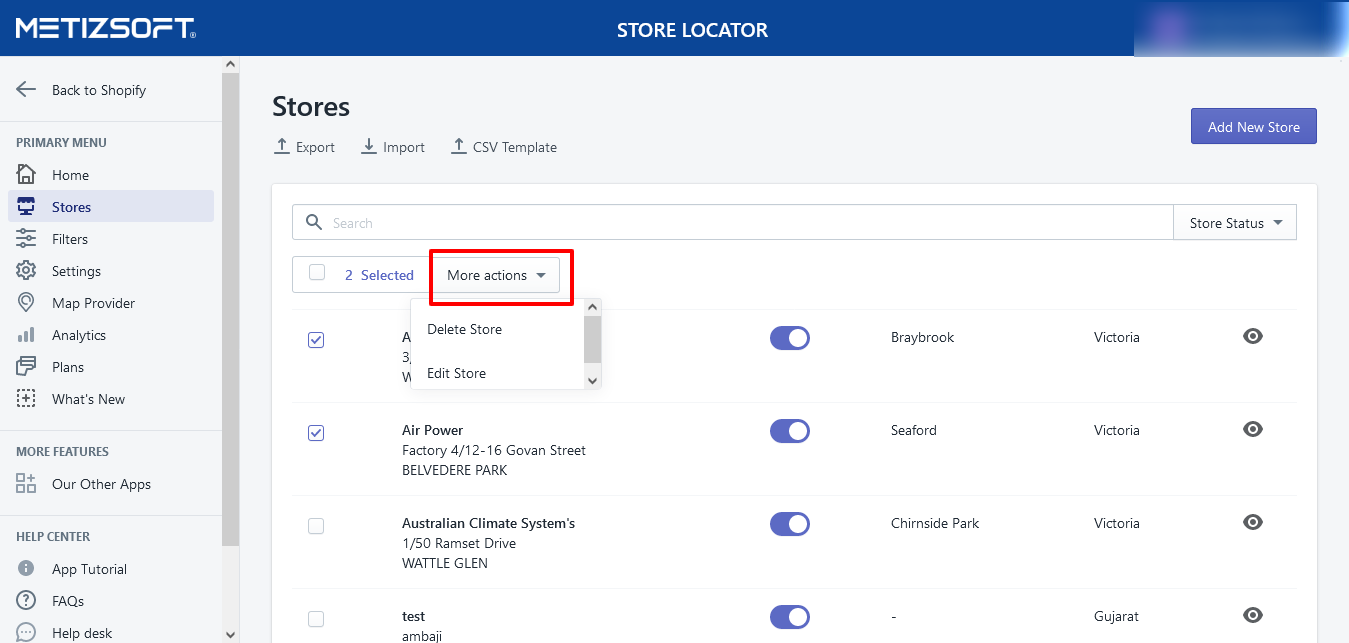Choose Delete Store from the menu
Screen dimensions: 1349x643
(x=465, y=329)
